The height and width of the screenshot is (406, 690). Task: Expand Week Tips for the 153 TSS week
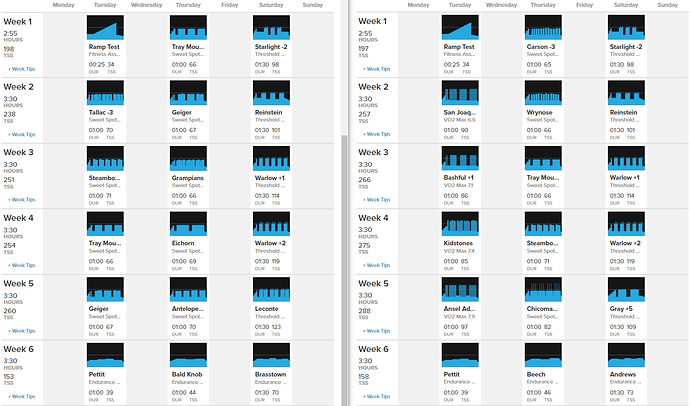coord(22,396)
